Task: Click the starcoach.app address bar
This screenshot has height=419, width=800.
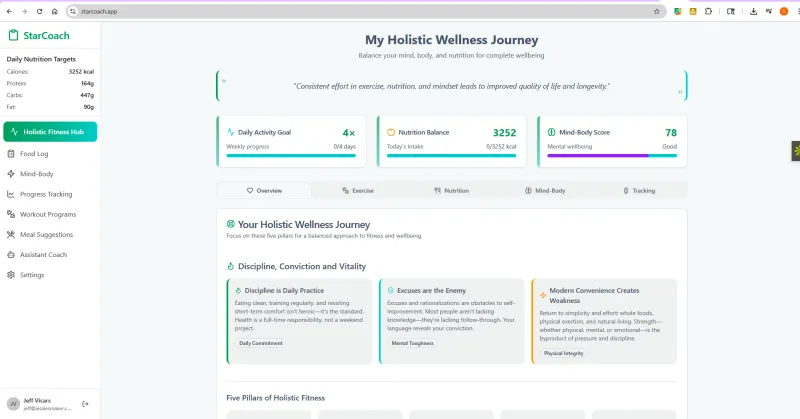Action: (366, 11)
